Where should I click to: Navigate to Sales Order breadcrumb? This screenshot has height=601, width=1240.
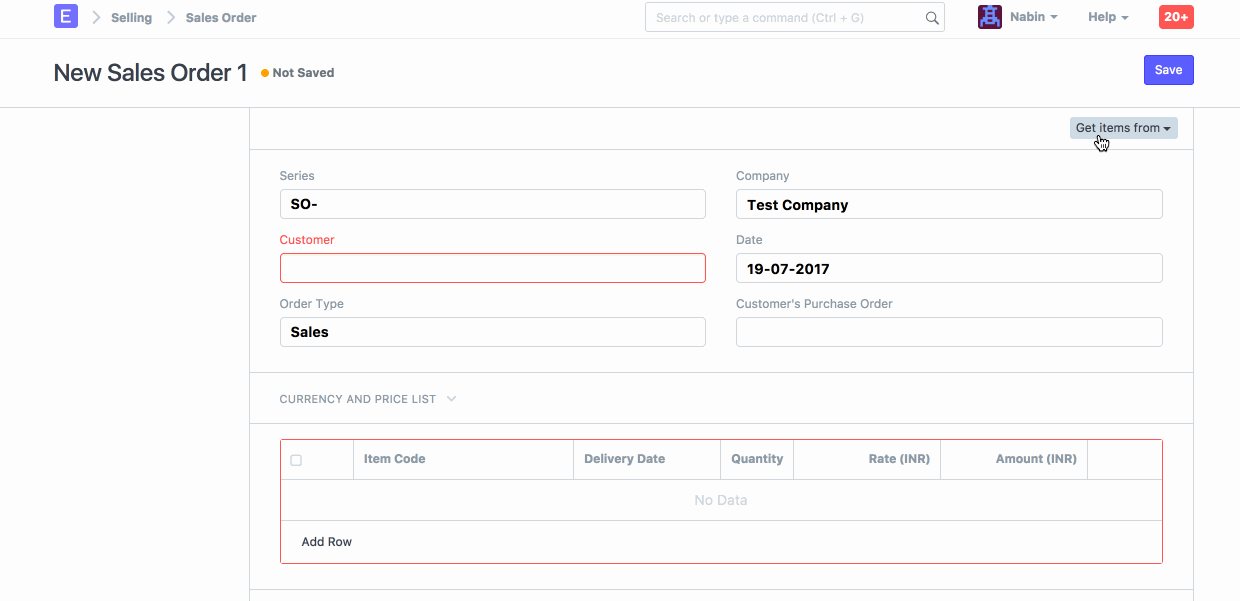pos(221,18)
